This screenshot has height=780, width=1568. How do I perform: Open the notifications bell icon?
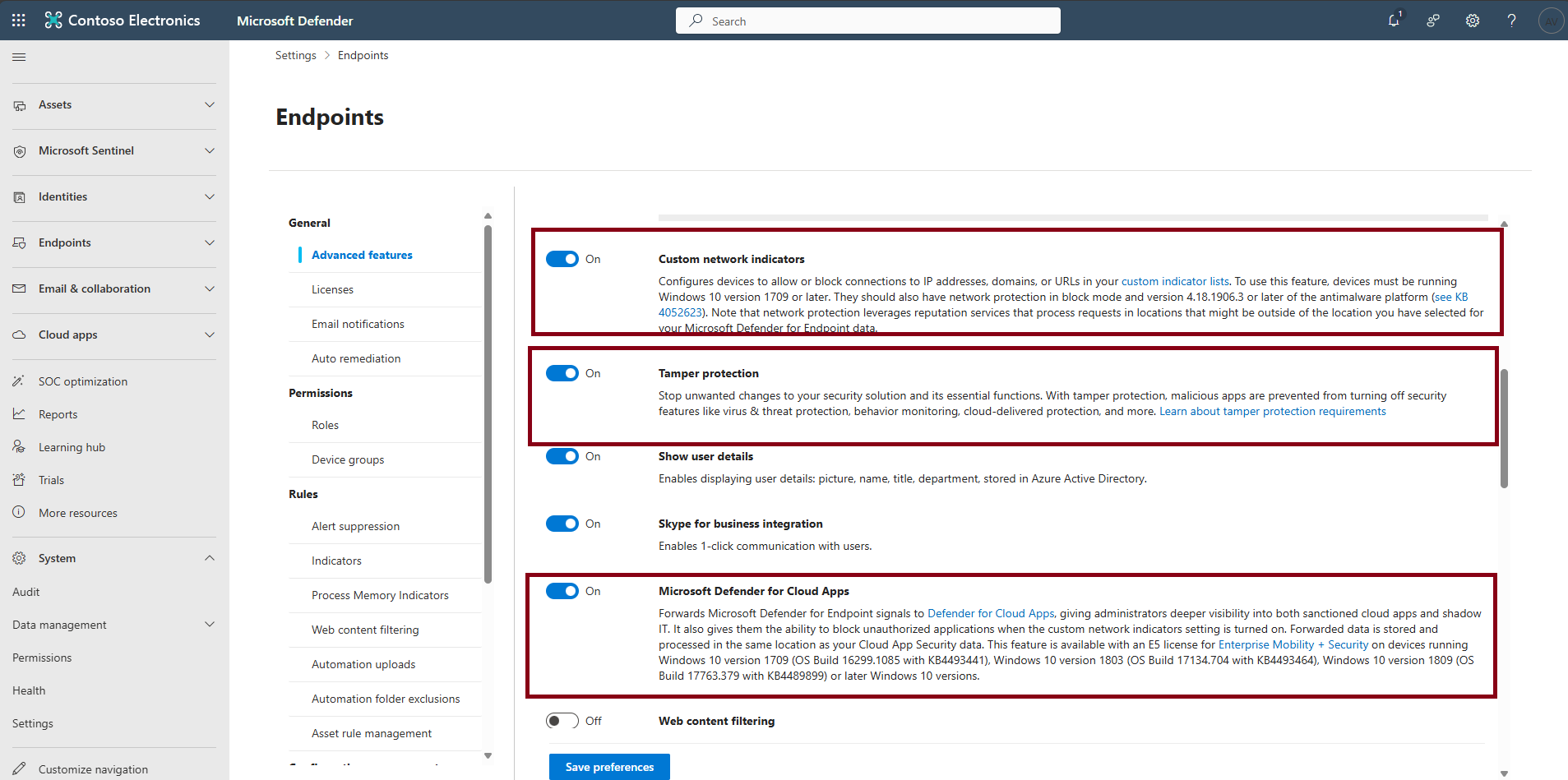tap(1395, 21)
